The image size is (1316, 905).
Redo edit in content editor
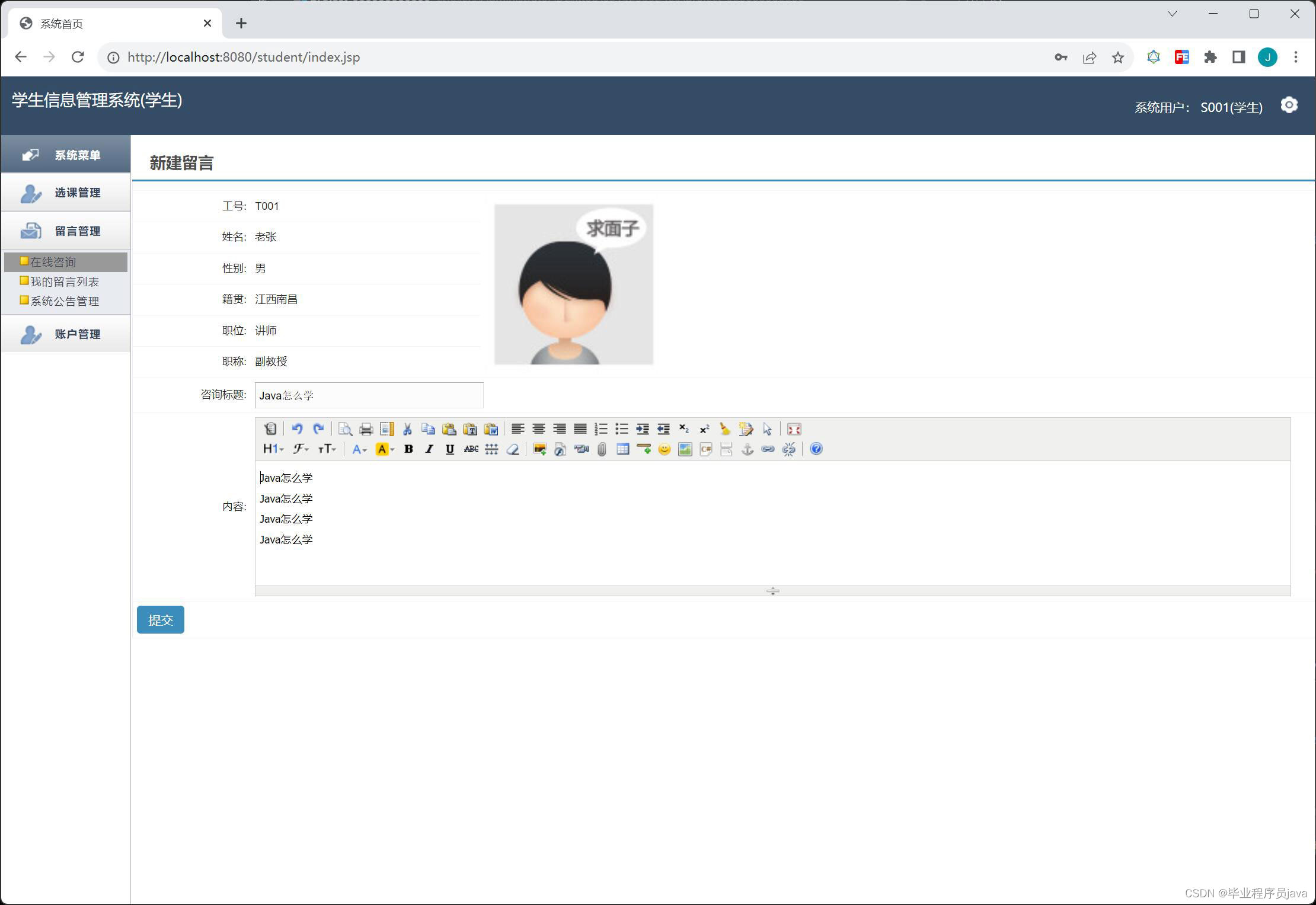[x=318, y=428]
